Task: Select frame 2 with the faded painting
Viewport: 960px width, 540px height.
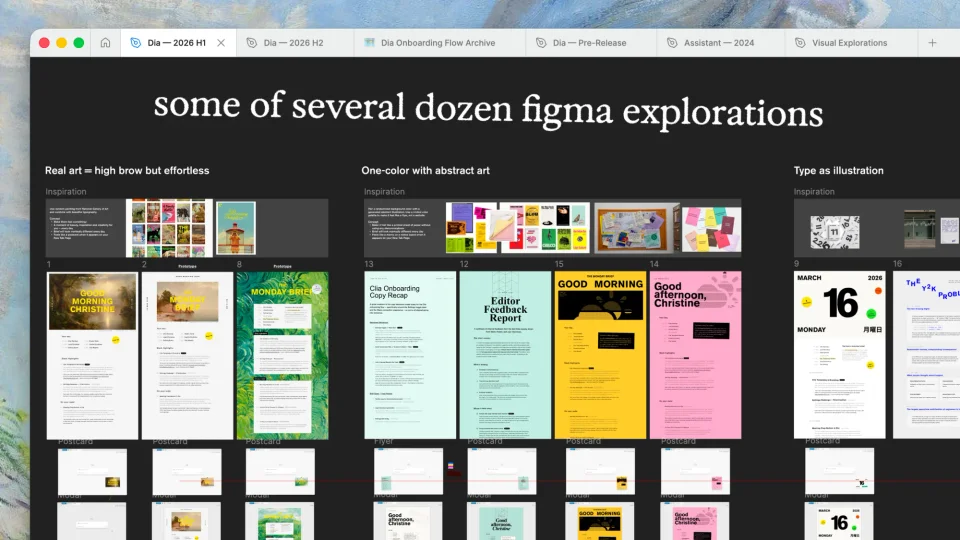Action: pos(187,355)
